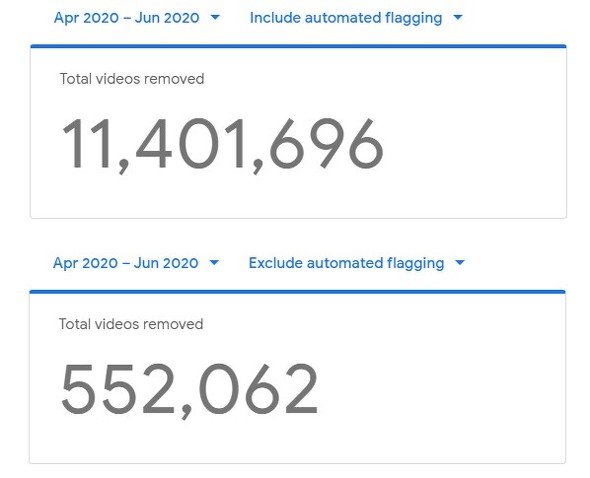Click Total videos removed label above 11,401,696

(132, 79)
